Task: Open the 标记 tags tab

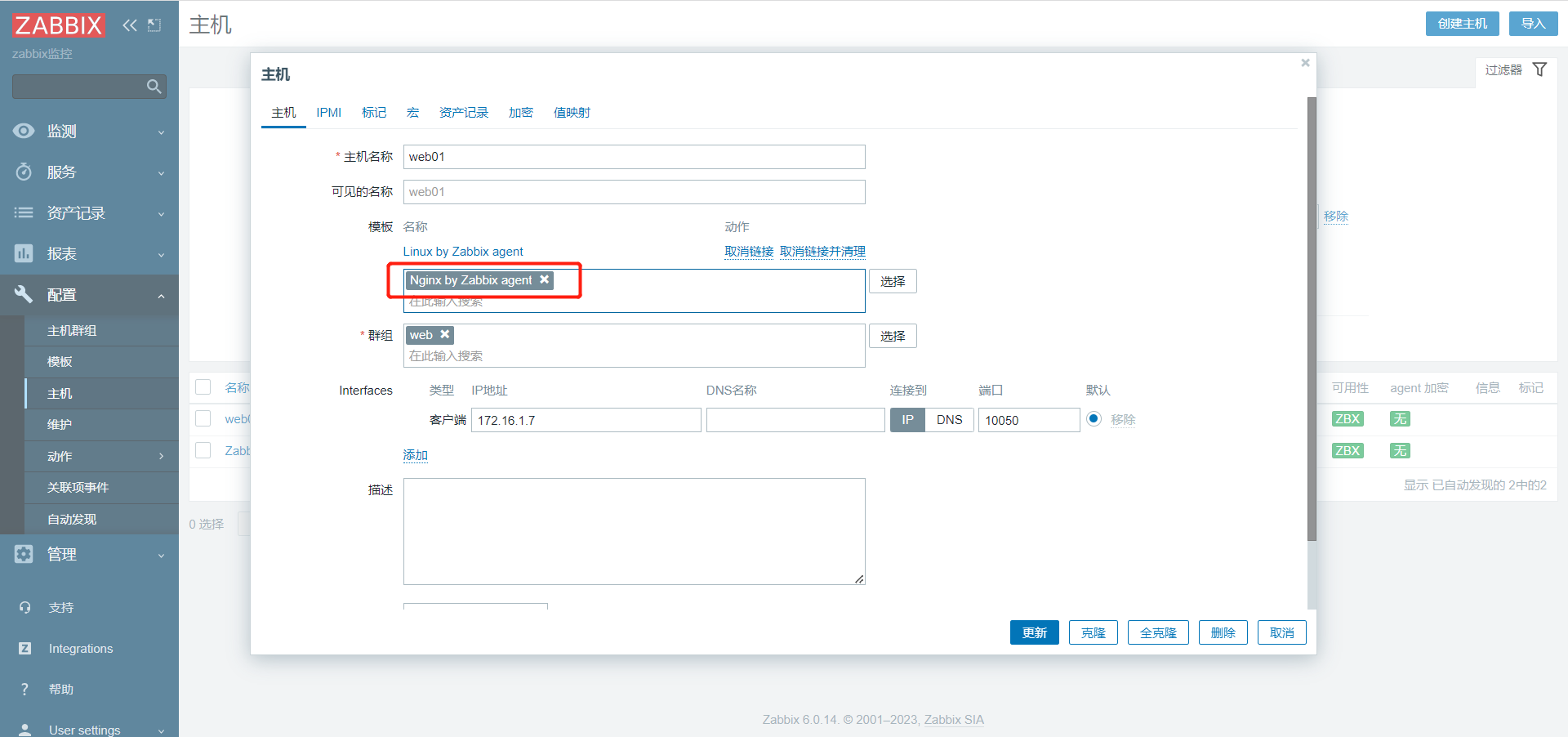Action: coord(374,113)
